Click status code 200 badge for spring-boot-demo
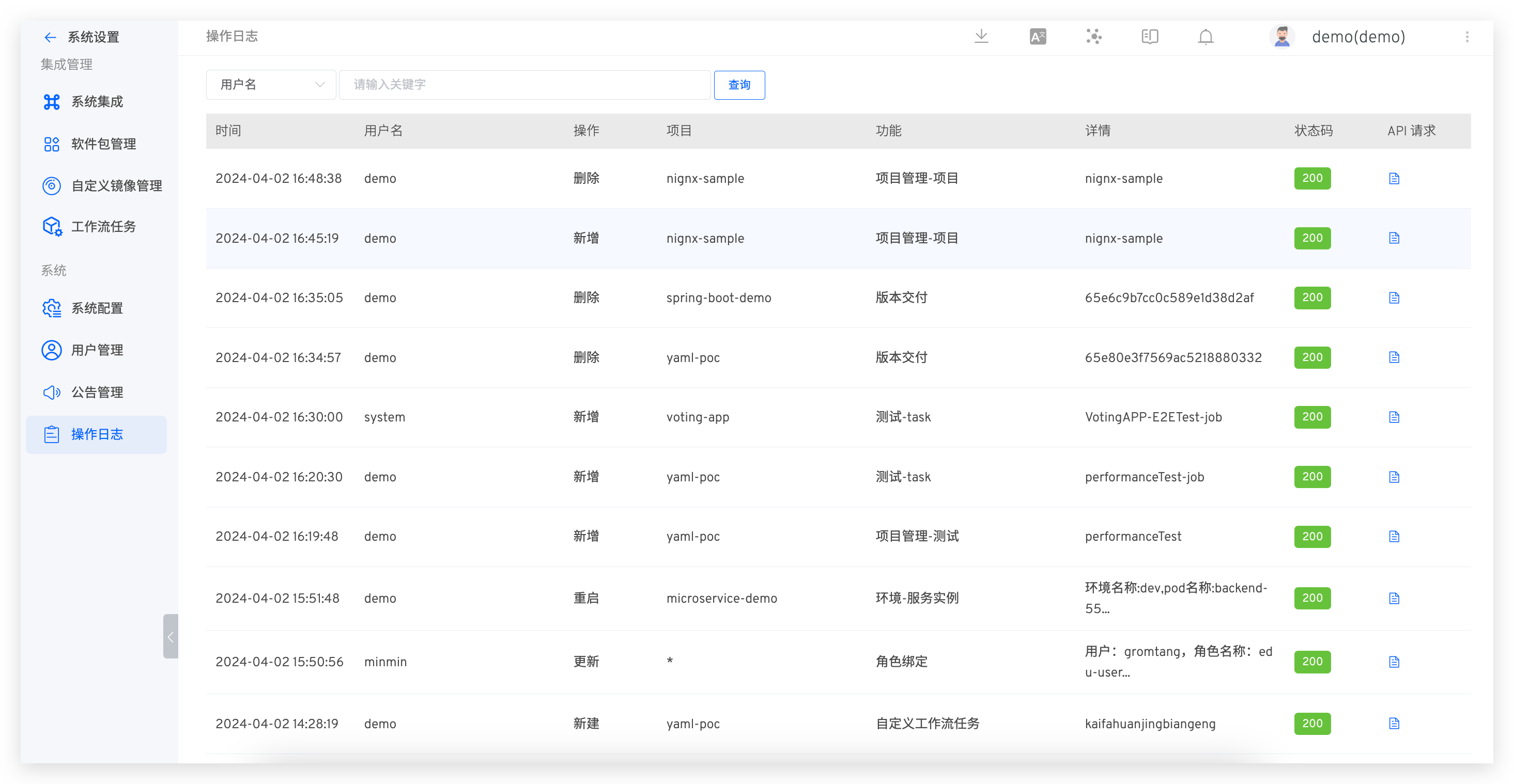The height and width of the screenshot is (784, 1514). [1312, 297]
